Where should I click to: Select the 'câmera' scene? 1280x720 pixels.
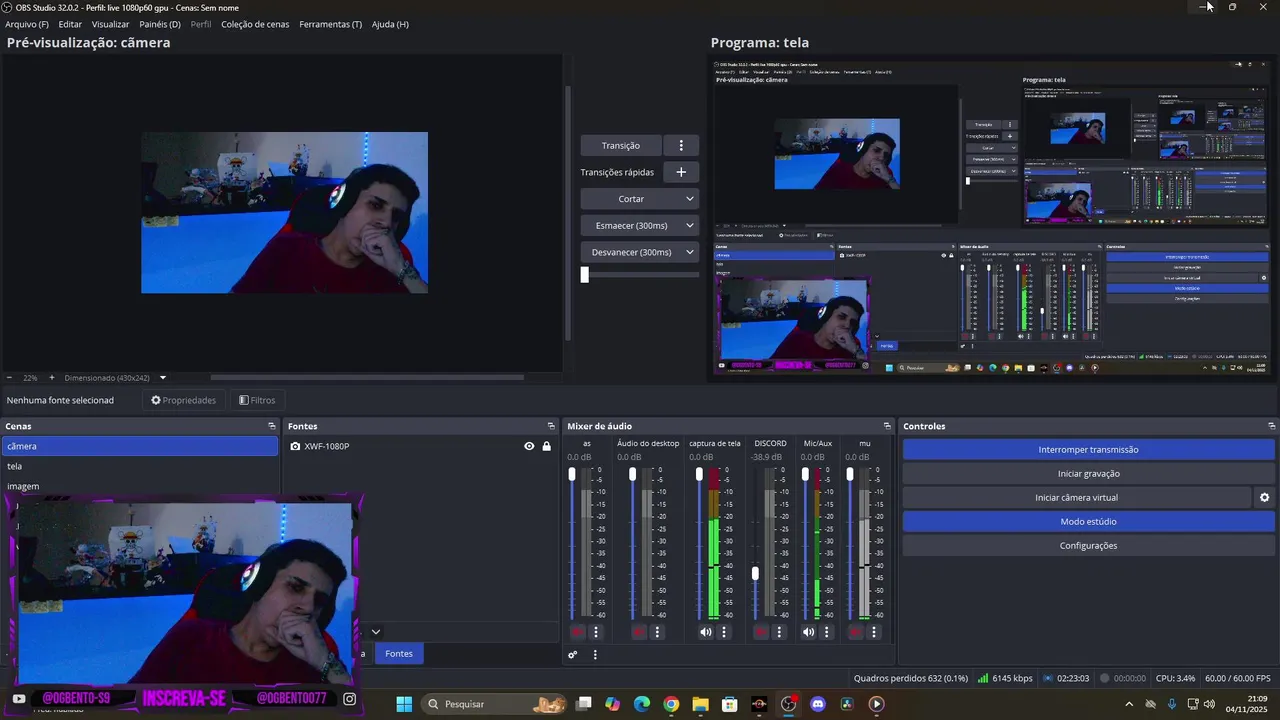click(x=140, y=446)
